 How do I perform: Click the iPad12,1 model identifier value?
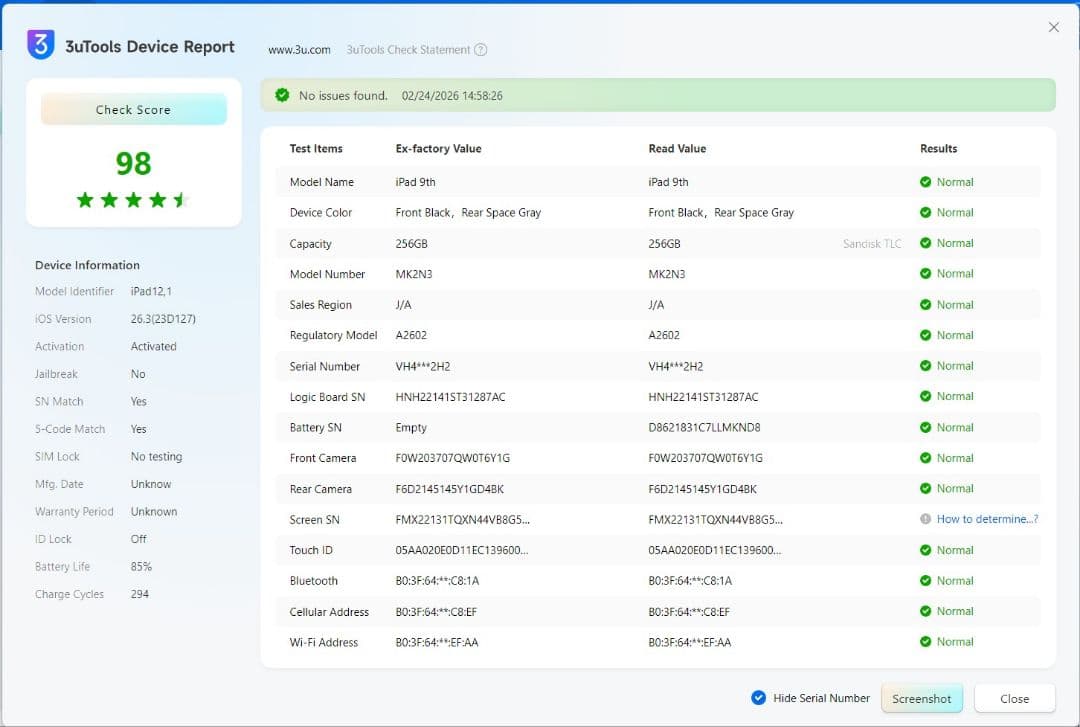pos(151,291)
